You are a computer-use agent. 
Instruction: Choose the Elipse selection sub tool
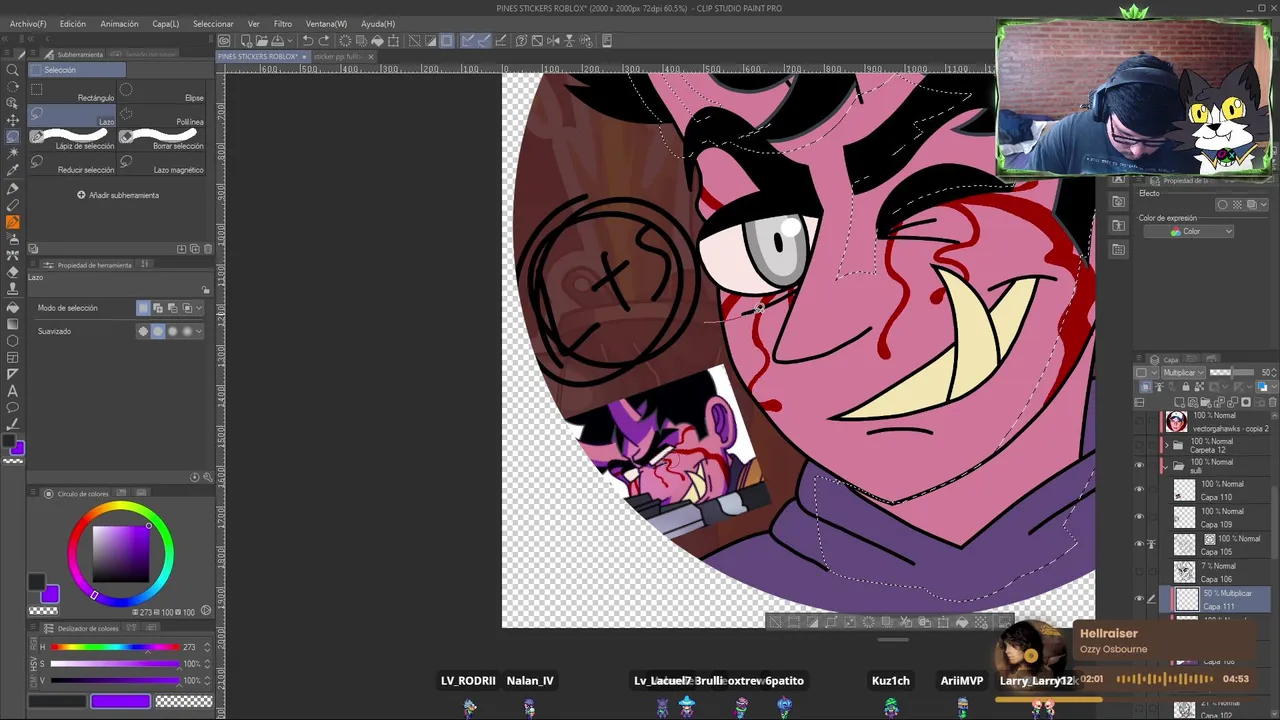[x=162, y=93]
